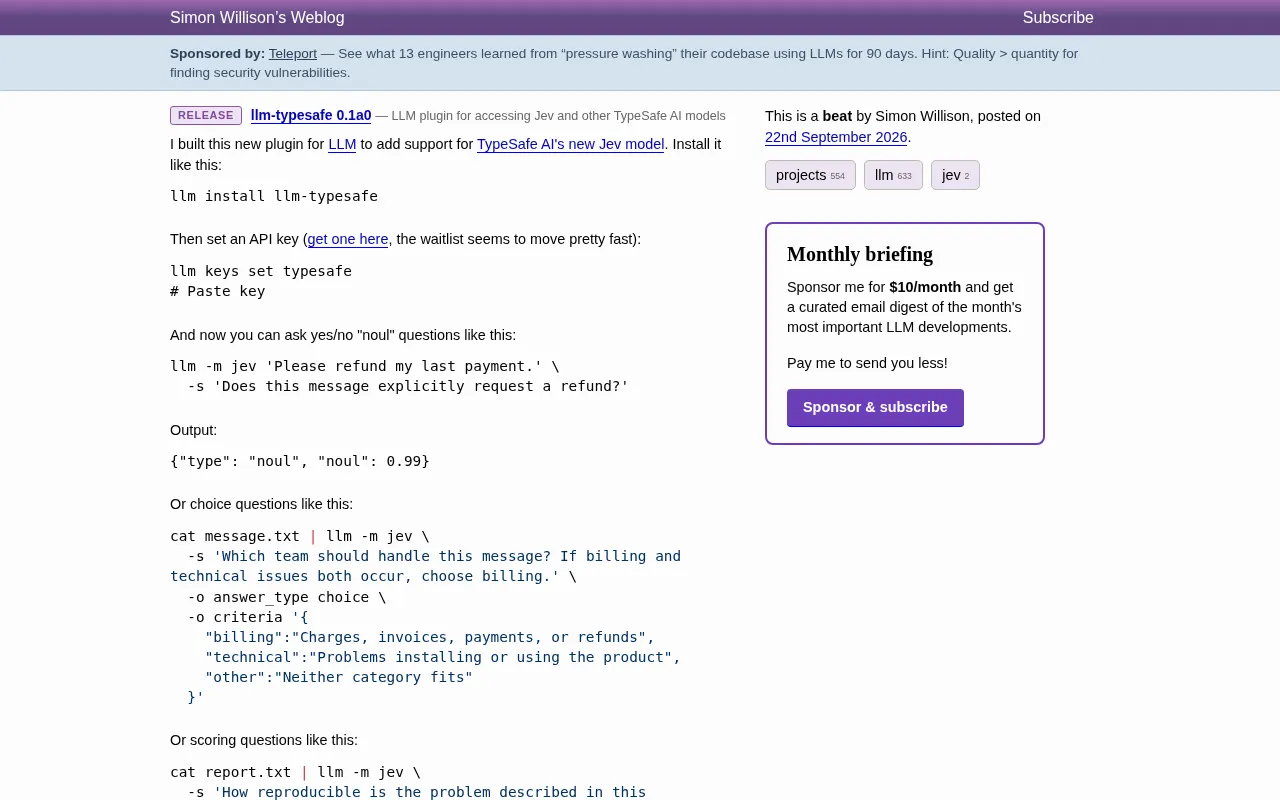Click the '-o answer_type choice' line
This screenshot has height=800, width=1280.
tap(287, 597)
